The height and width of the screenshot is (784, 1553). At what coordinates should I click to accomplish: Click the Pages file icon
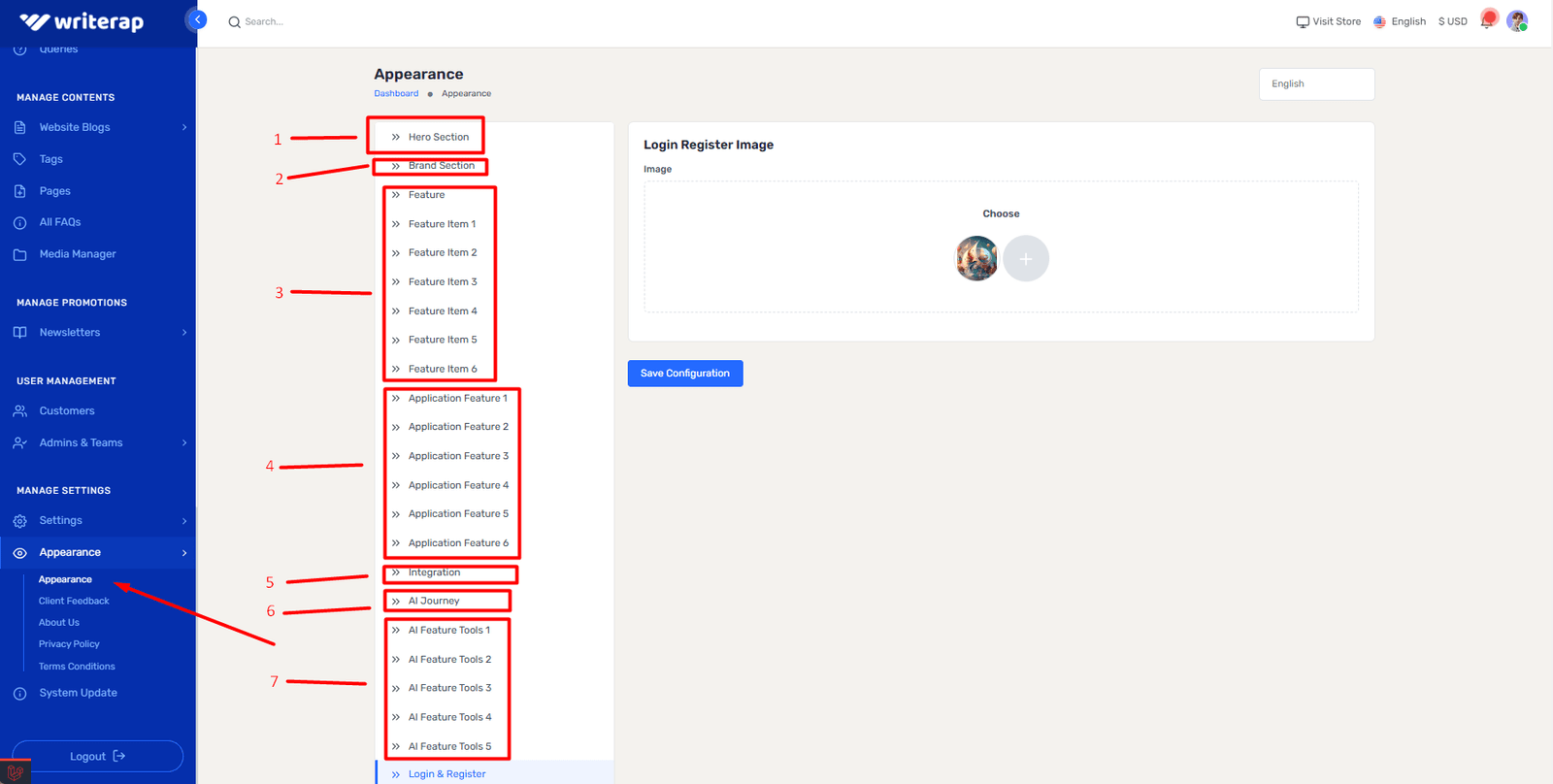[x=19, y=191]
